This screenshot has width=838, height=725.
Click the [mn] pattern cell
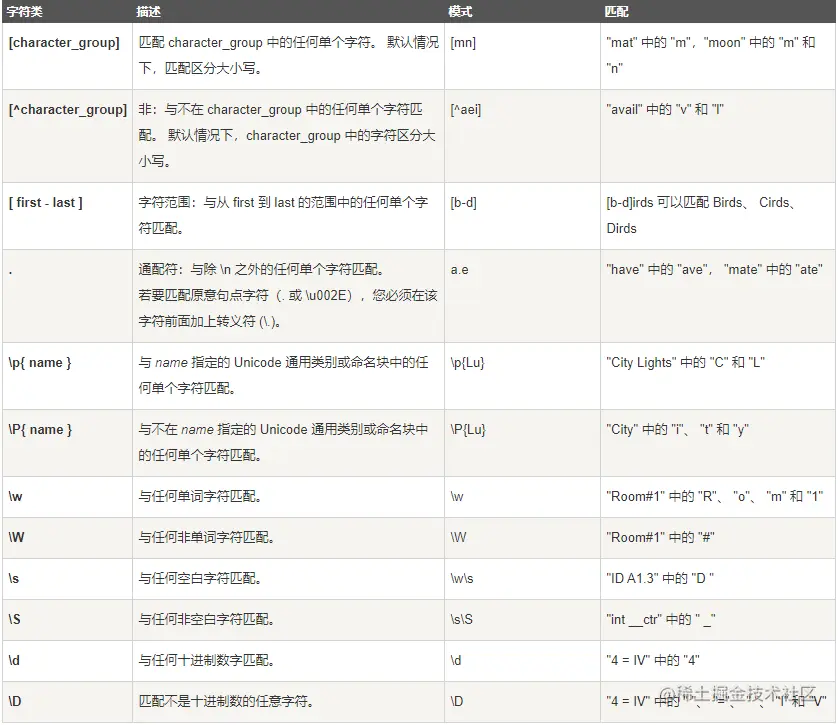coord(522,56)
